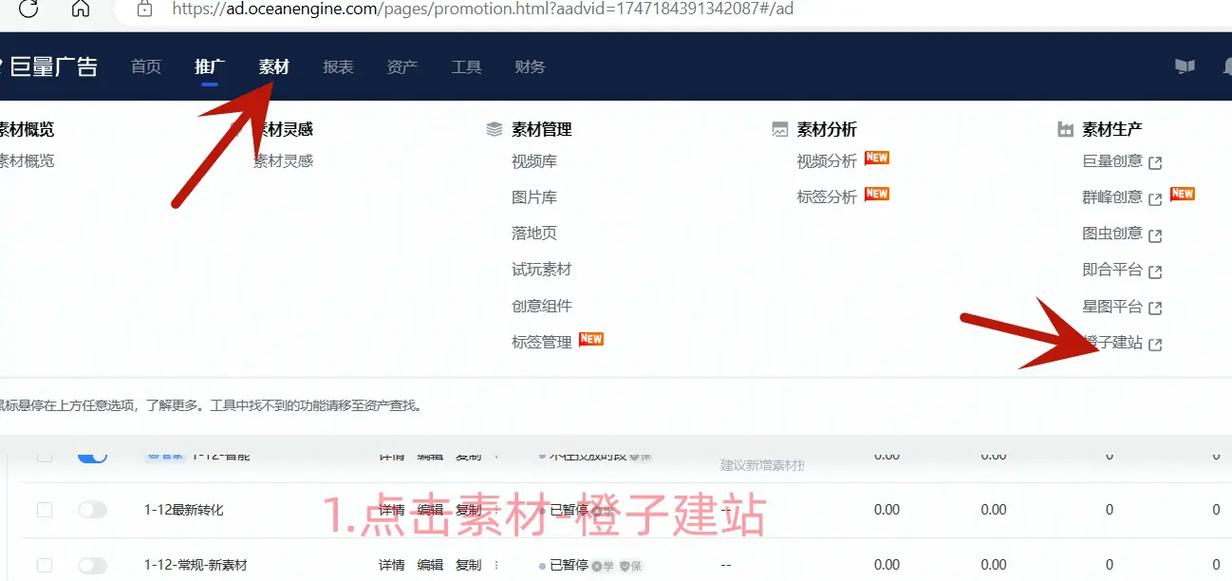Open 落地页 under 素材管理

click(534, 233)
